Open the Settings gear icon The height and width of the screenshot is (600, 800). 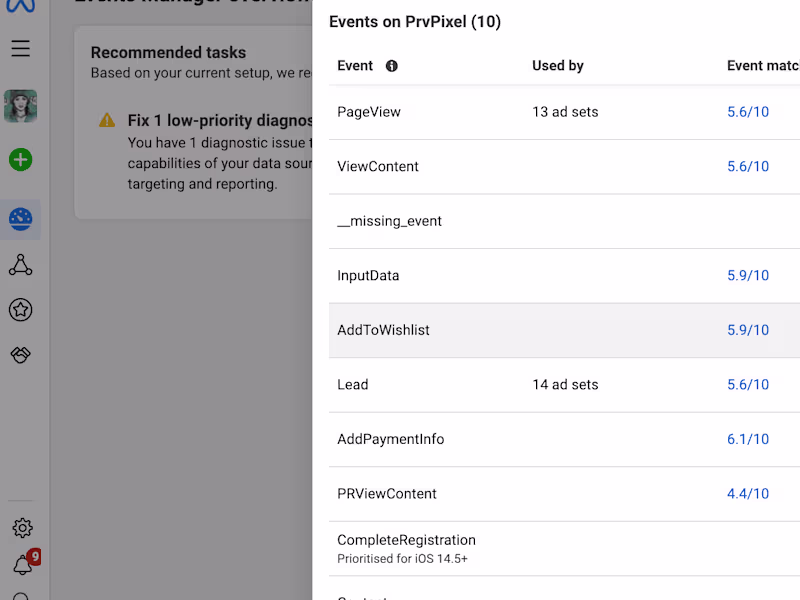[22, 528]
